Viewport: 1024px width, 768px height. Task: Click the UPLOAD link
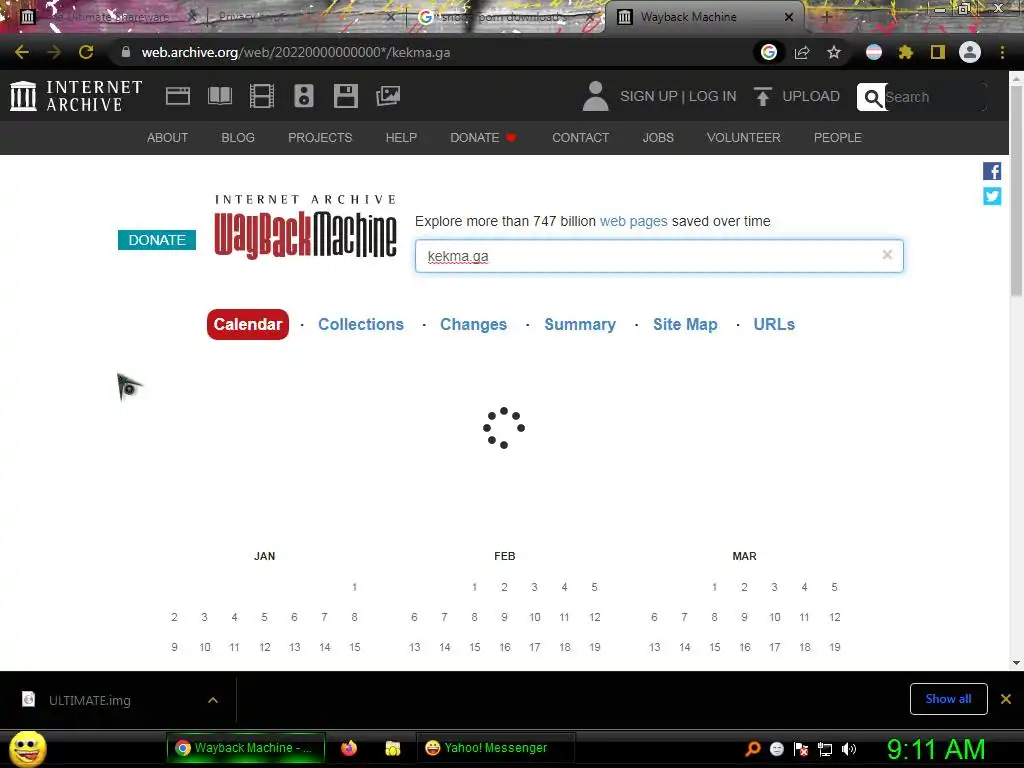(x=810, y=96)
